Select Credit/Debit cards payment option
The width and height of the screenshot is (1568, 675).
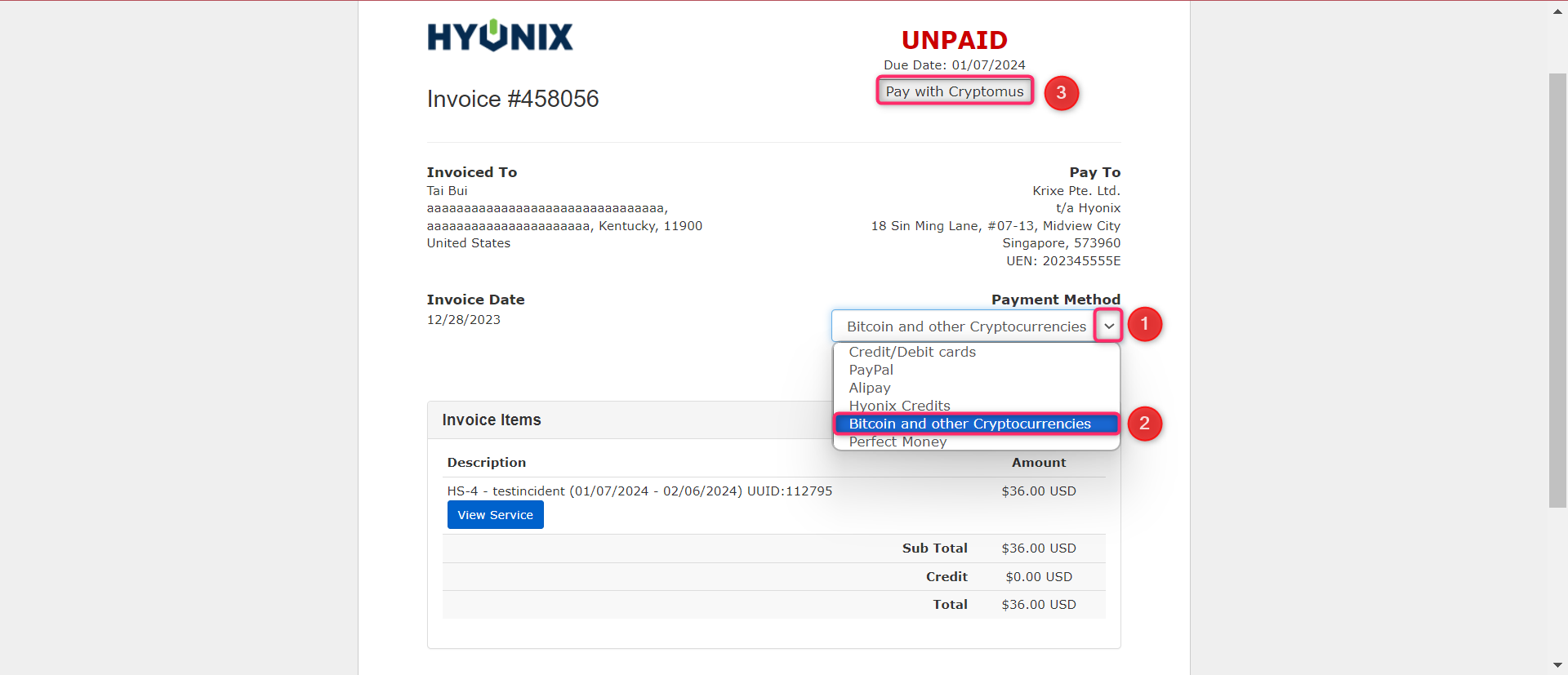coord(912,352)
